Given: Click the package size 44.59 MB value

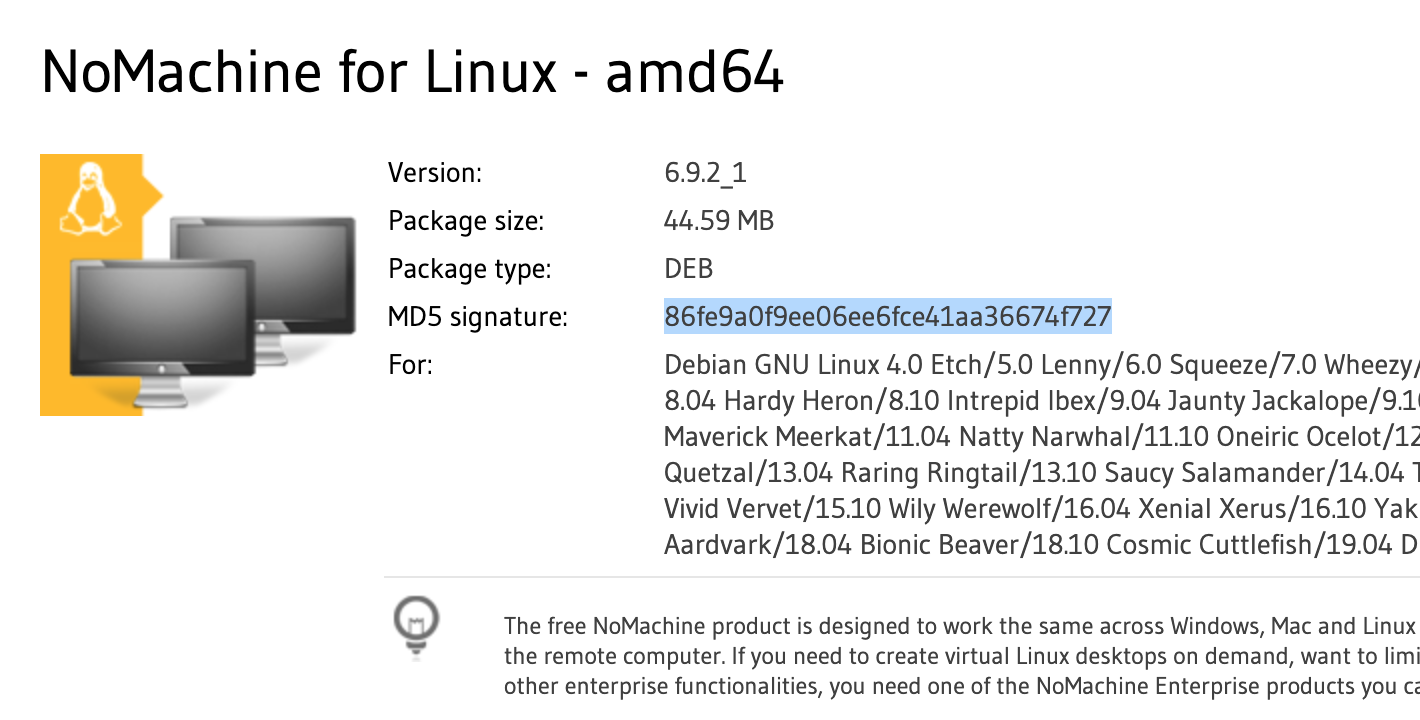Looking at the screenshot, I should point(719,221).
